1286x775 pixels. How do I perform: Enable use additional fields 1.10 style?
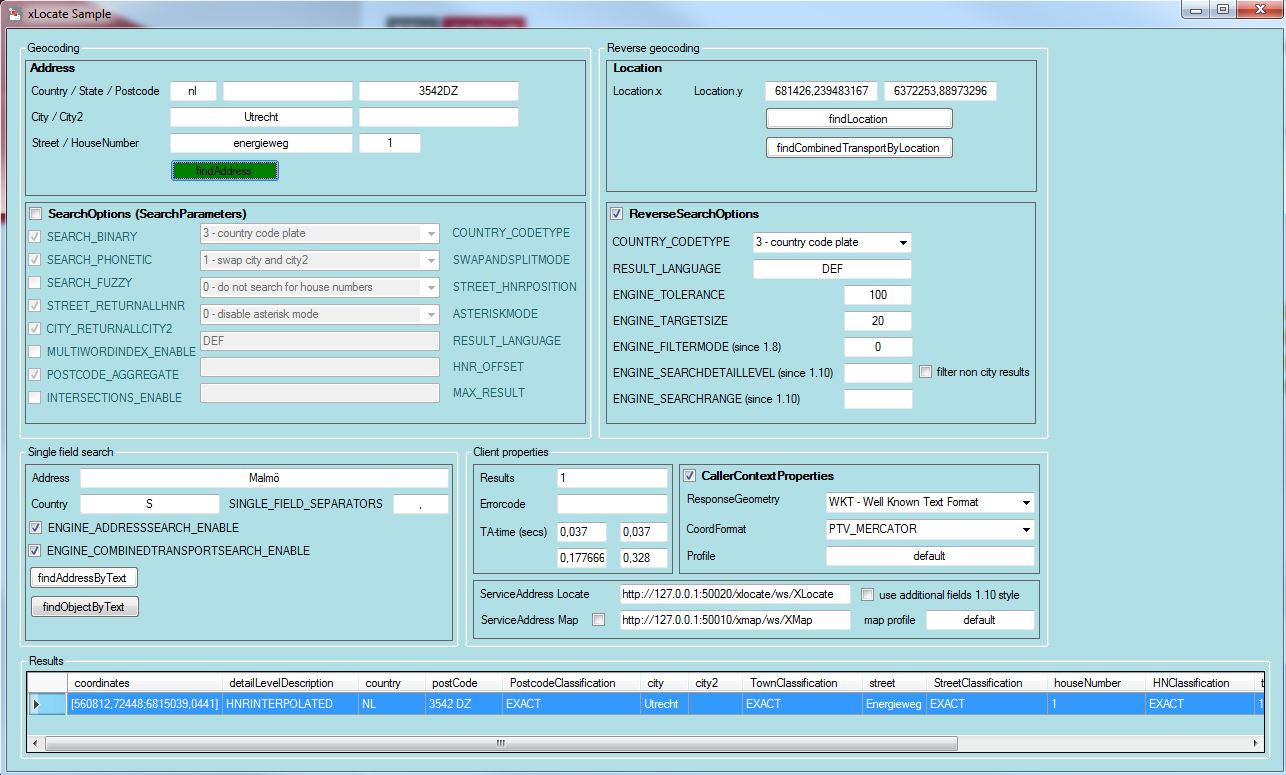tap(868, 594)
